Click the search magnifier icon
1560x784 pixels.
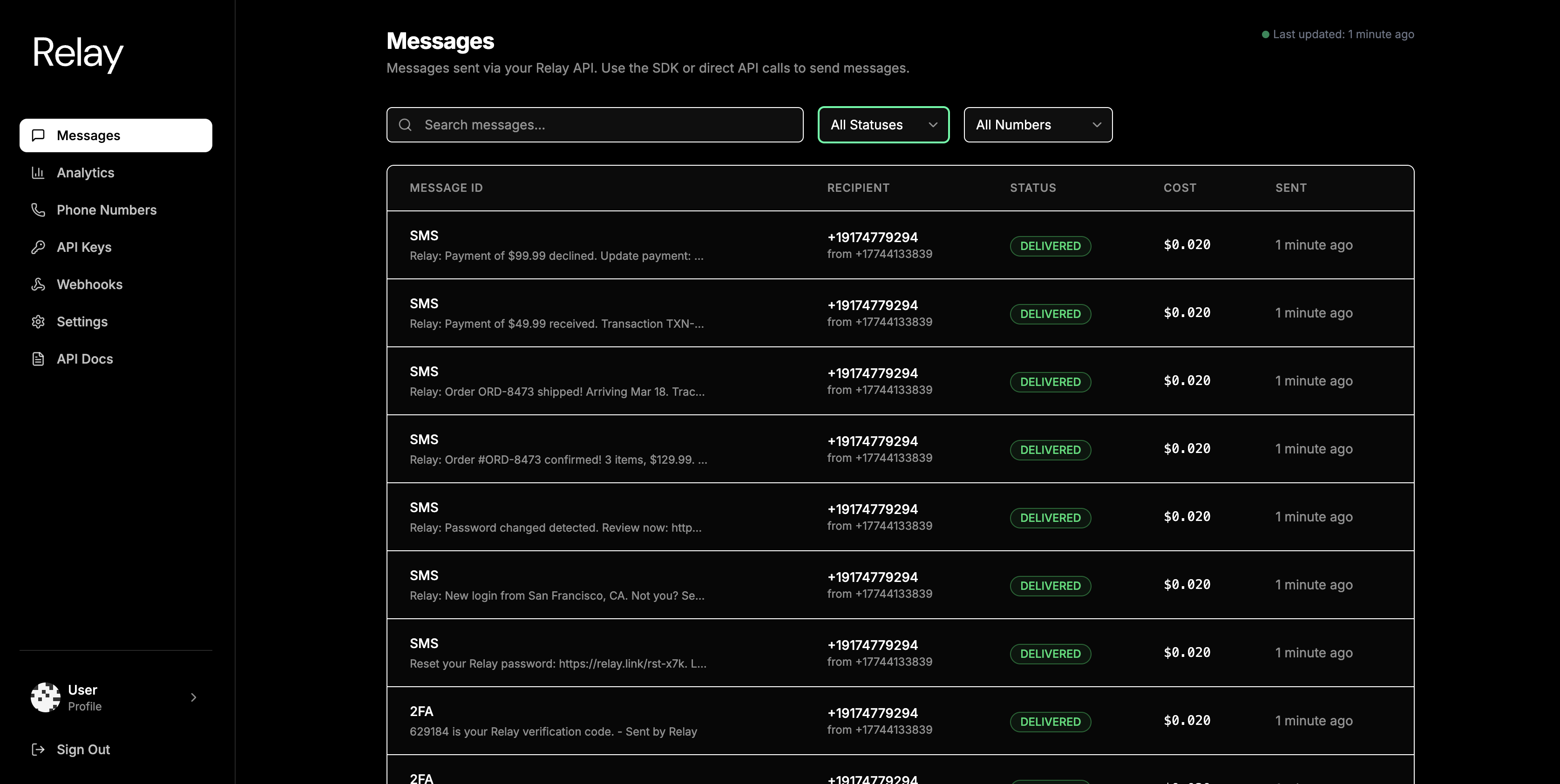[405, 125]
